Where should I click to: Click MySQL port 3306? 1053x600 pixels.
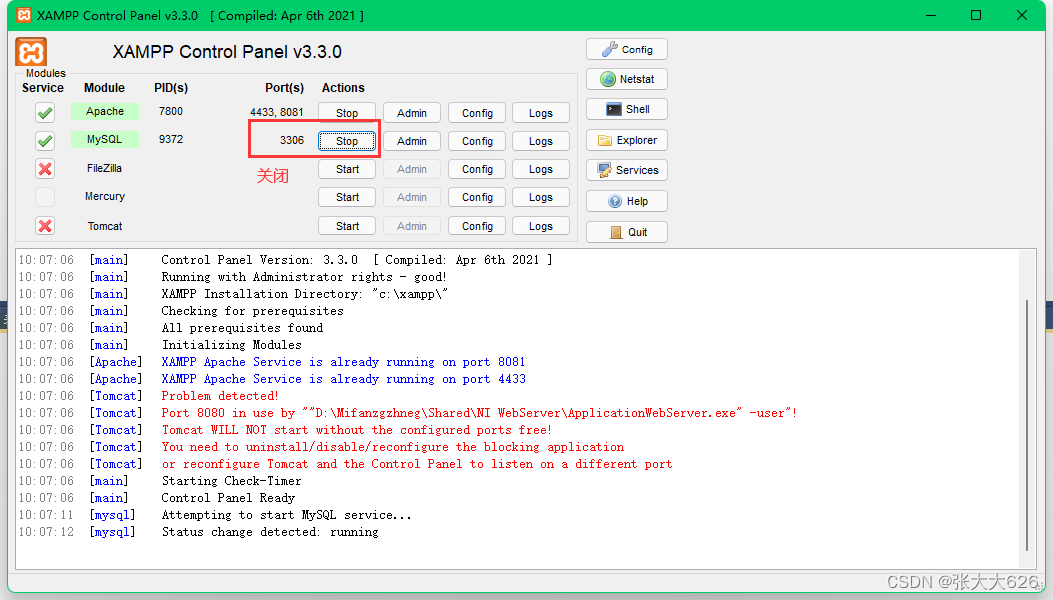[x=292, y=140]
